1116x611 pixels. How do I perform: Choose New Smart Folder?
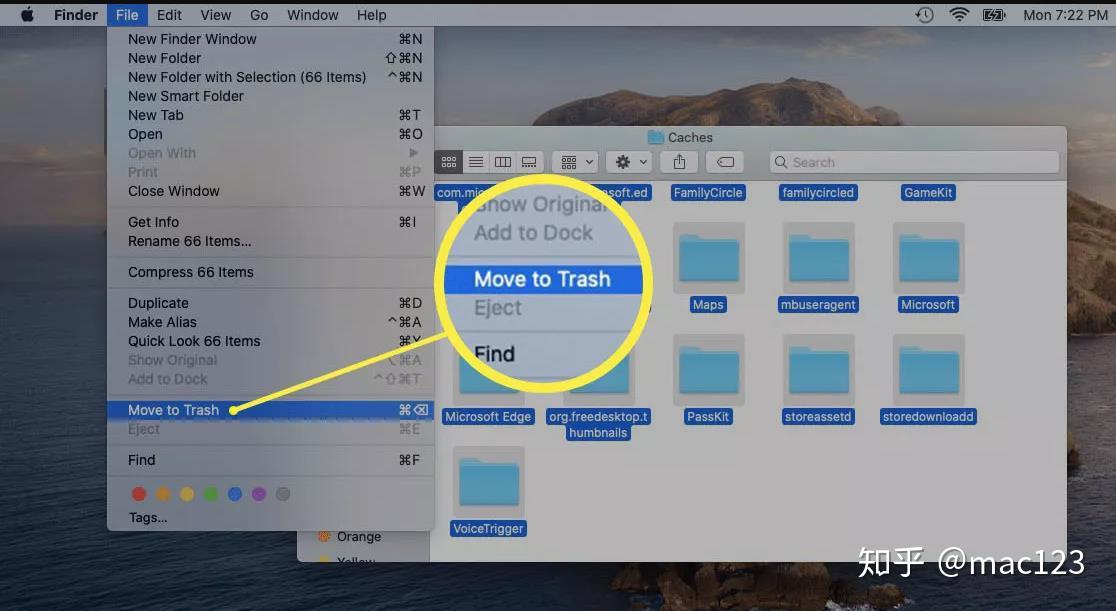coord(270,96)
